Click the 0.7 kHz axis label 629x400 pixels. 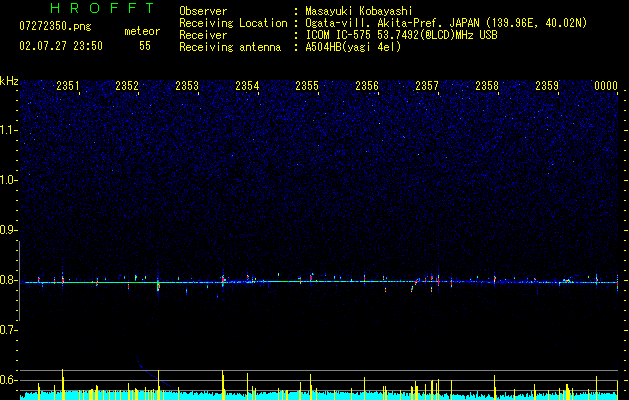point(9,330)
